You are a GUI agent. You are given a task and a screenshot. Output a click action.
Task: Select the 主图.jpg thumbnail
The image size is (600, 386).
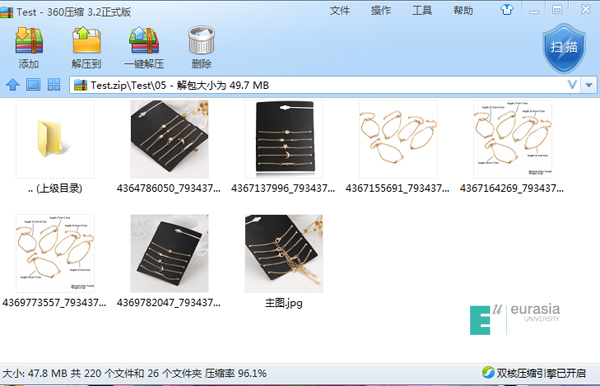tap(284, 262)
